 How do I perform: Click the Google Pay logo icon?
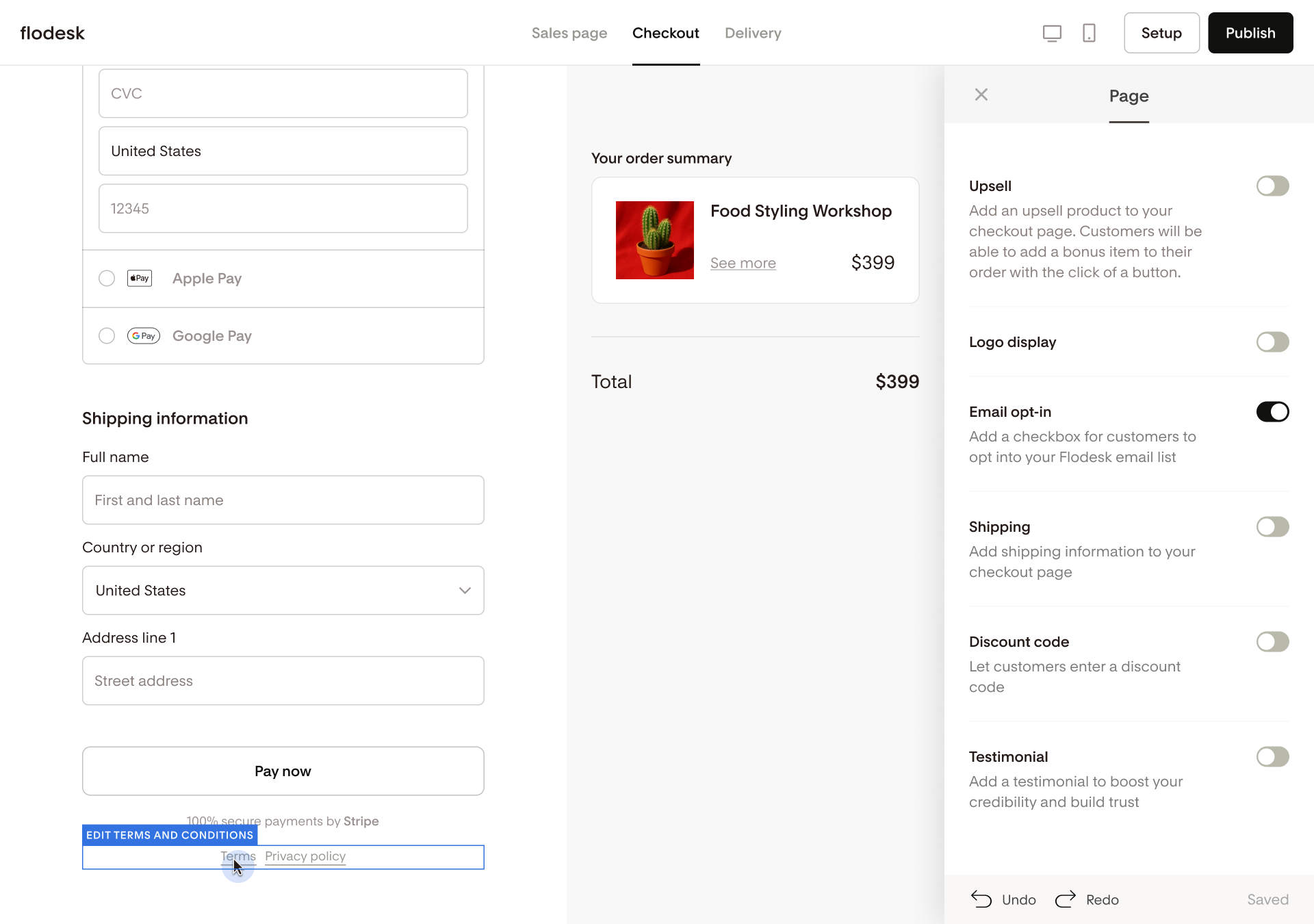pos(144,335)
